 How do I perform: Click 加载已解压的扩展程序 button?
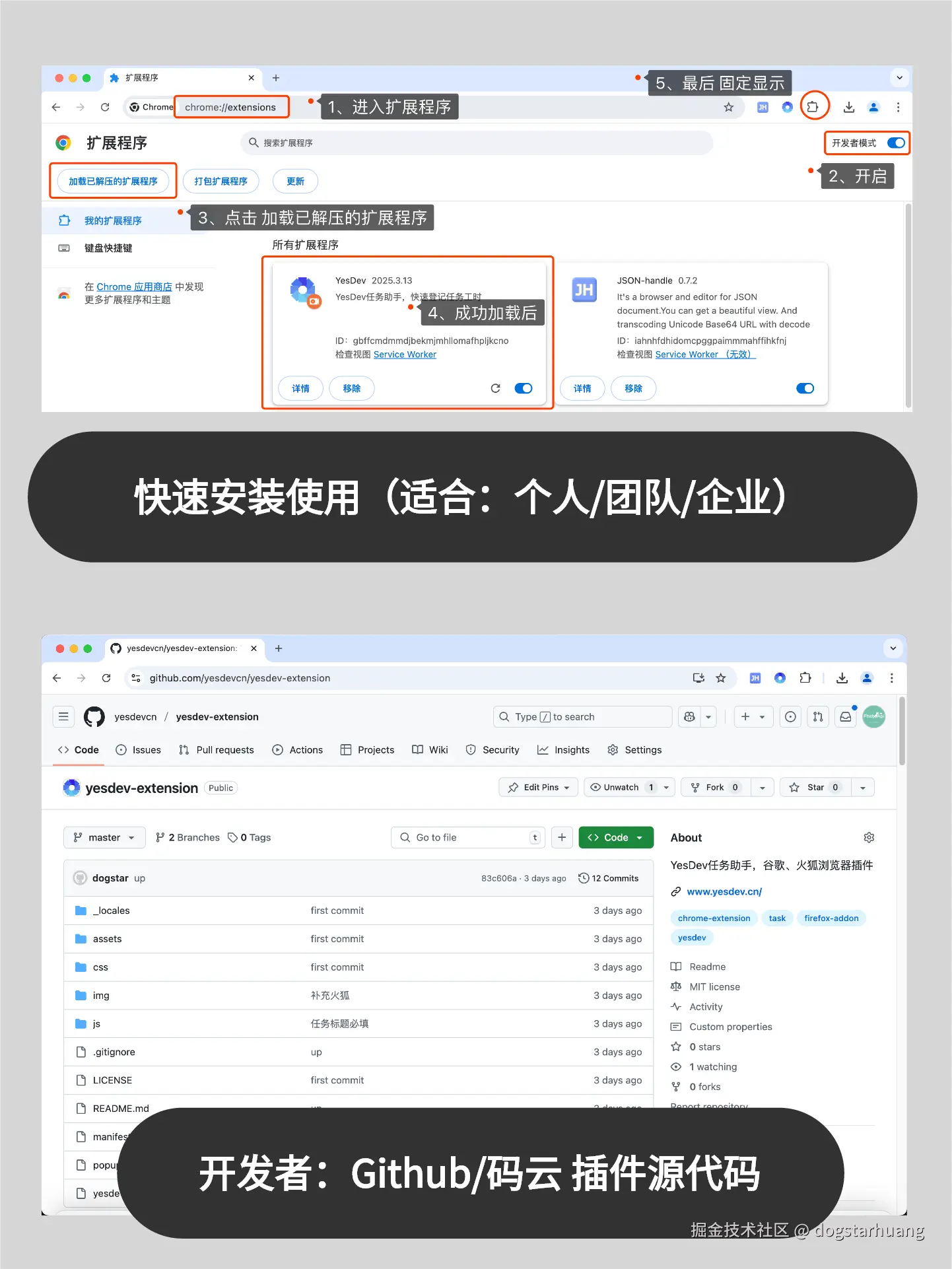click(x=113, y=181)
